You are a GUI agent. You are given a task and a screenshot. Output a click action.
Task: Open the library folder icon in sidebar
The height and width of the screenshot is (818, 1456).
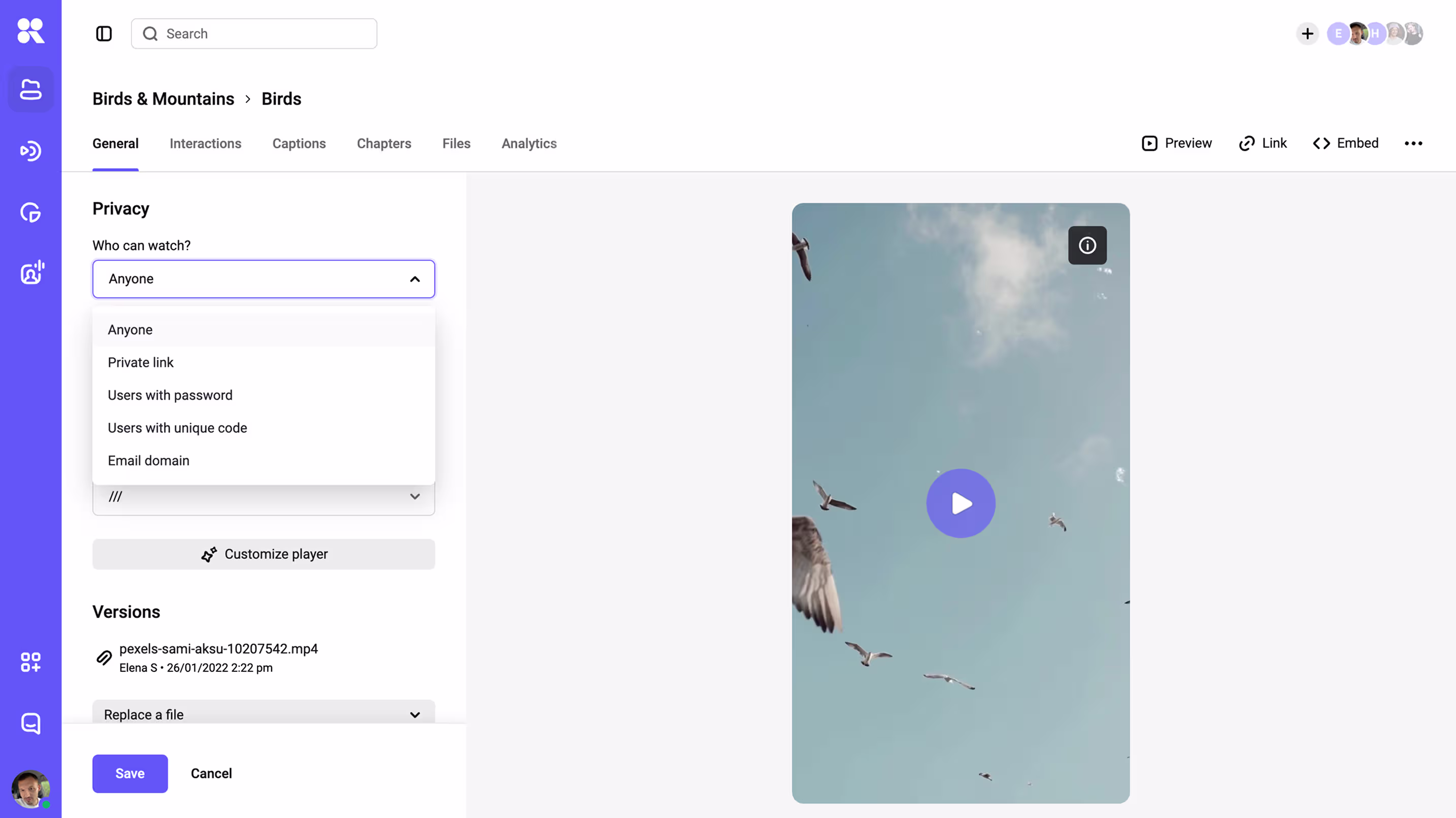pyautogui.click(x=30, y=89)
